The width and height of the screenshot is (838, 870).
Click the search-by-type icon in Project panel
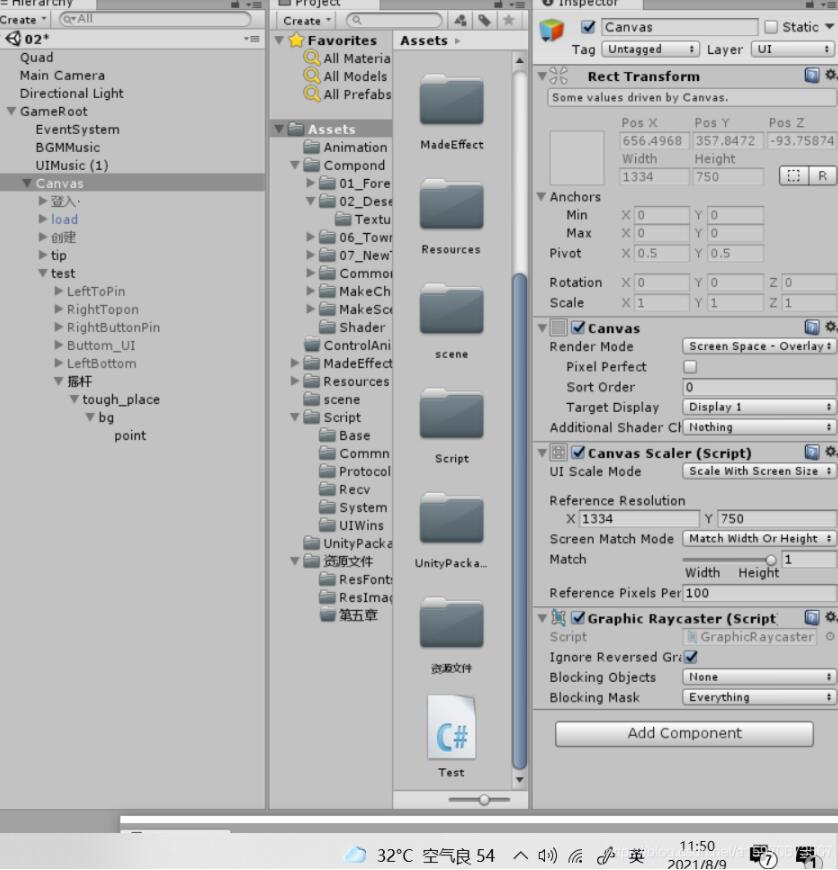tap(460, 20)
